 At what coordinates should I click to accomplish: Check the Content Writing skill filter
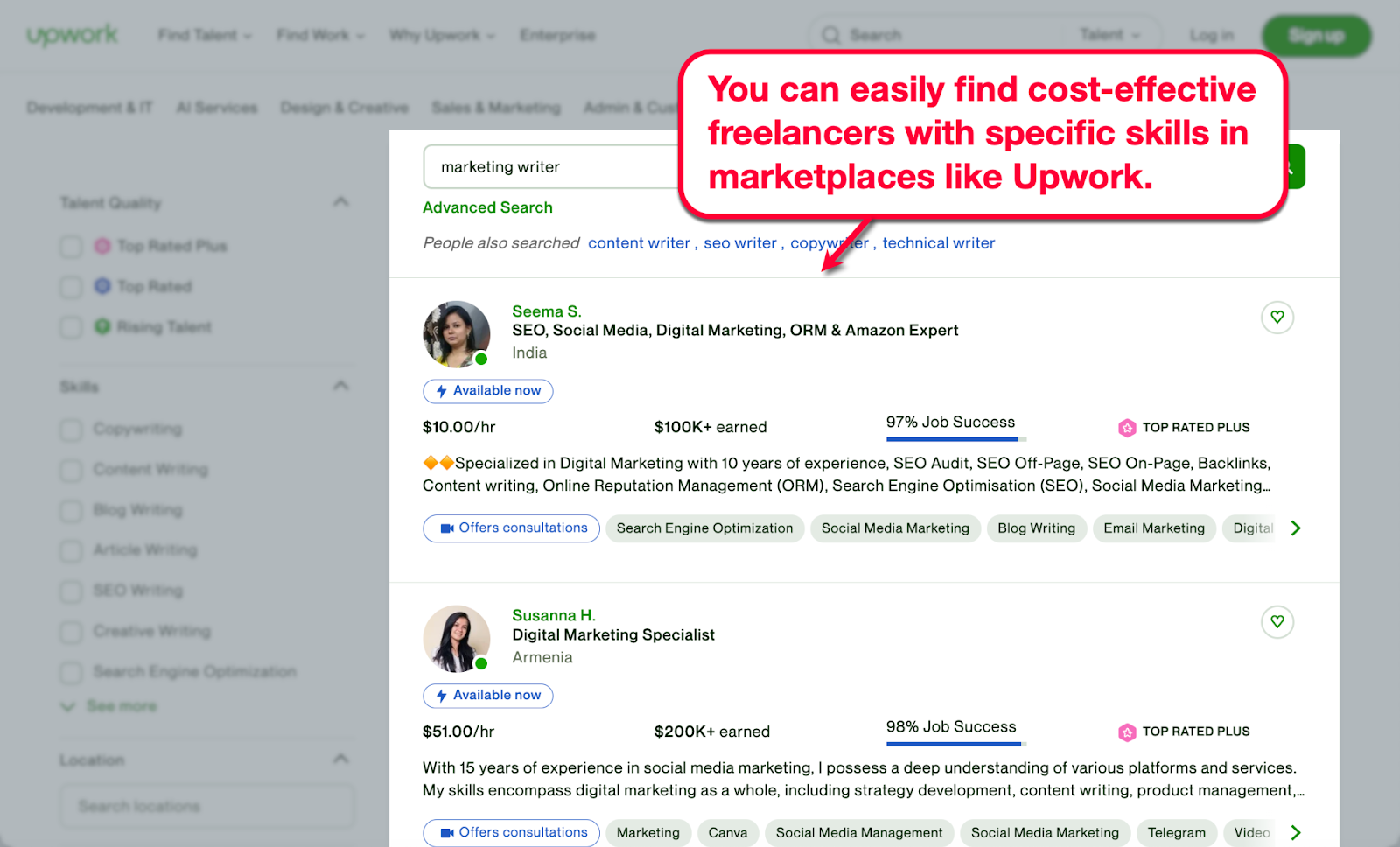click(x=71, y=469)
